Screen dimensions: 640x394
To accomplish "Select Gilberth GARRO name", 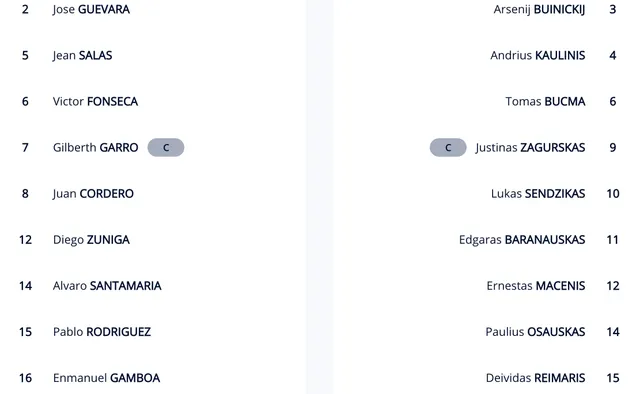I will [x=96, y=147].
